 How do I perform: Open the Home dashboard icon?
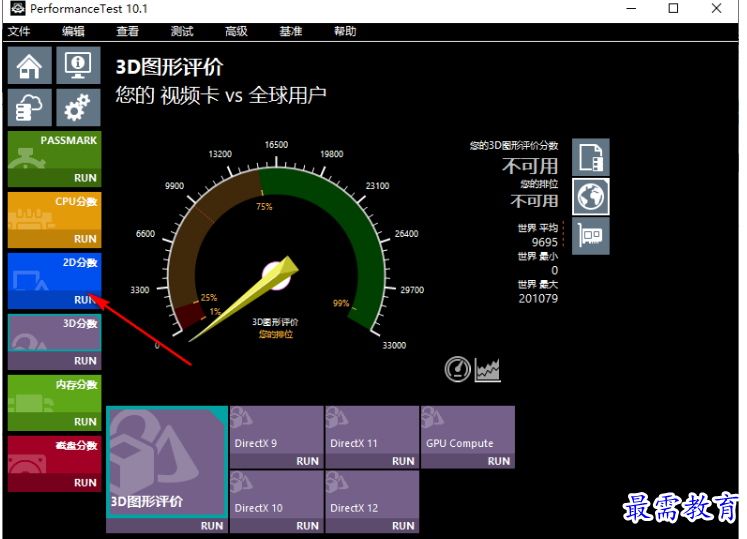30,65
